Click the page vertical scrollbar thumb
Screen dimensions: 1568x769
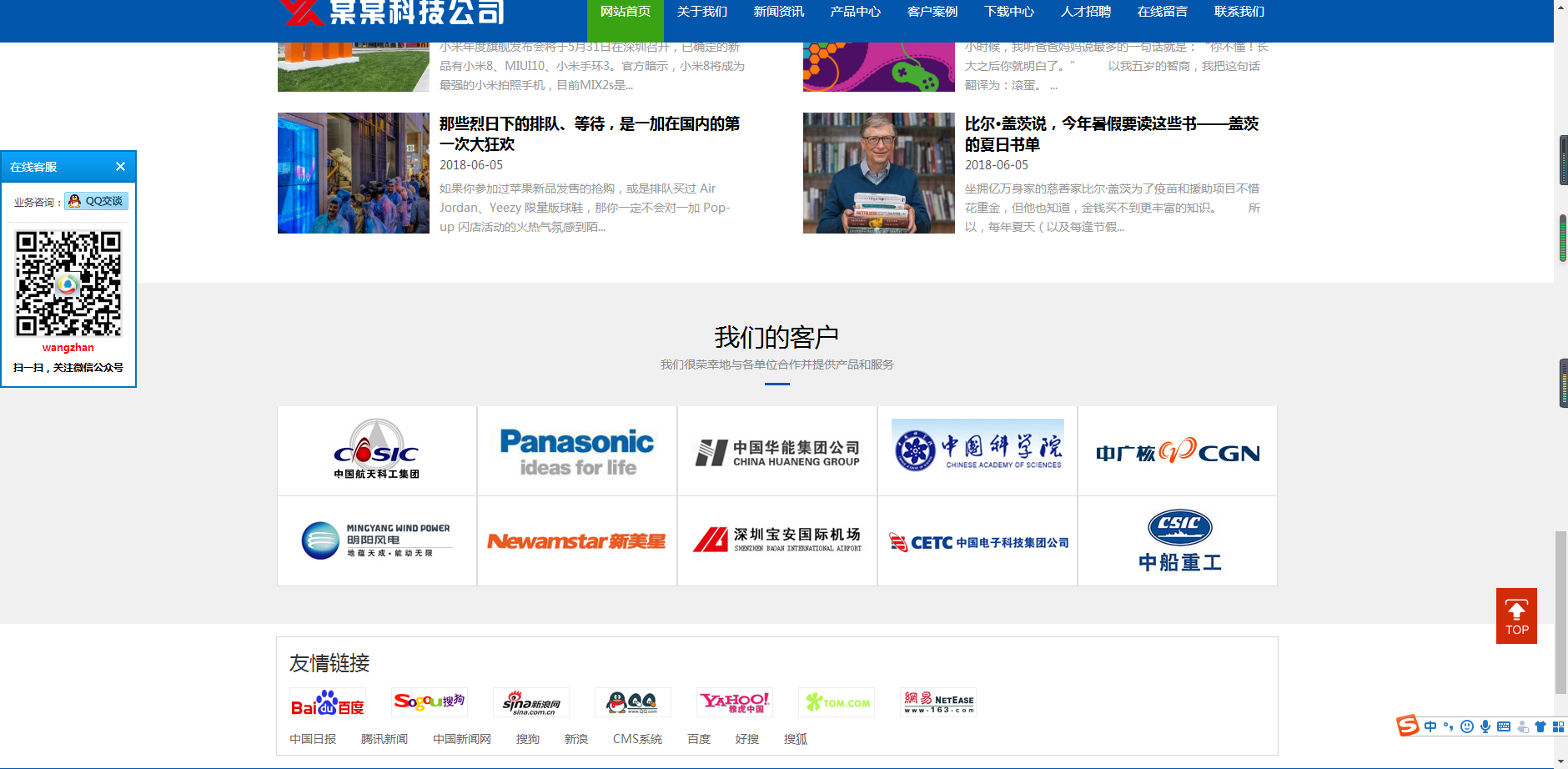(1560, 612)
